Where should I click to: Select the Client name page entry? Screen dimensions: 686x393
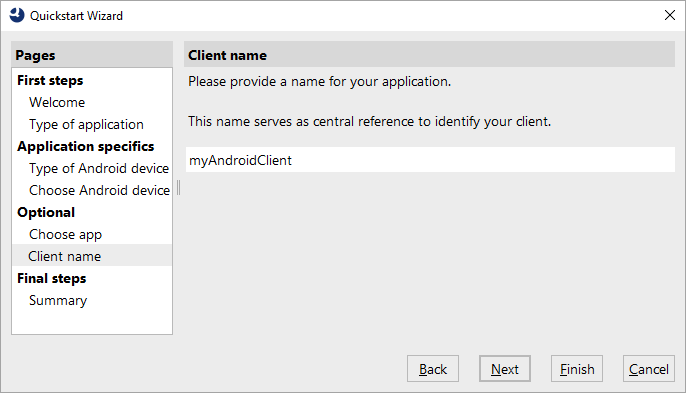(x=92, y=256)
